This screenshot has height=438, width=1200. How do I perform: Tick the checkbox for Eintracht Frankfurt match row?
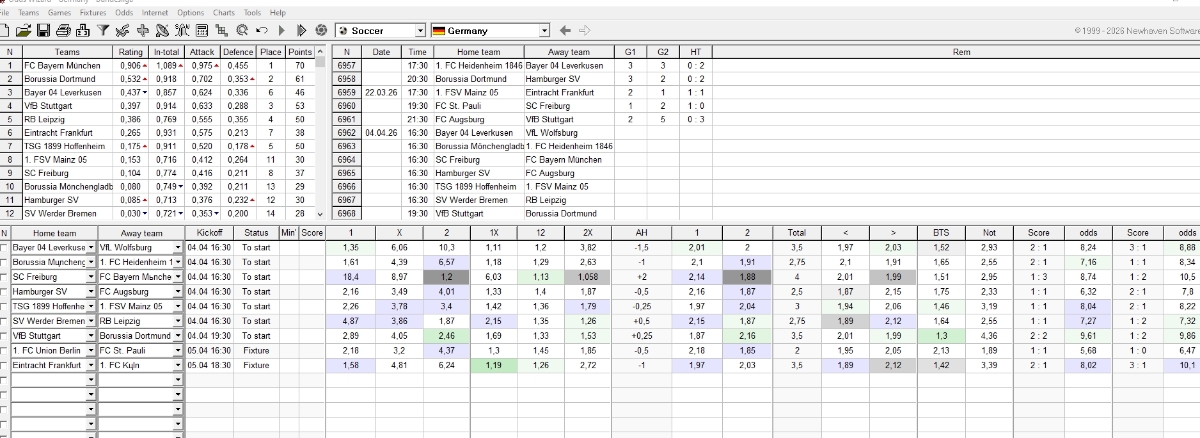pos(6,366)
